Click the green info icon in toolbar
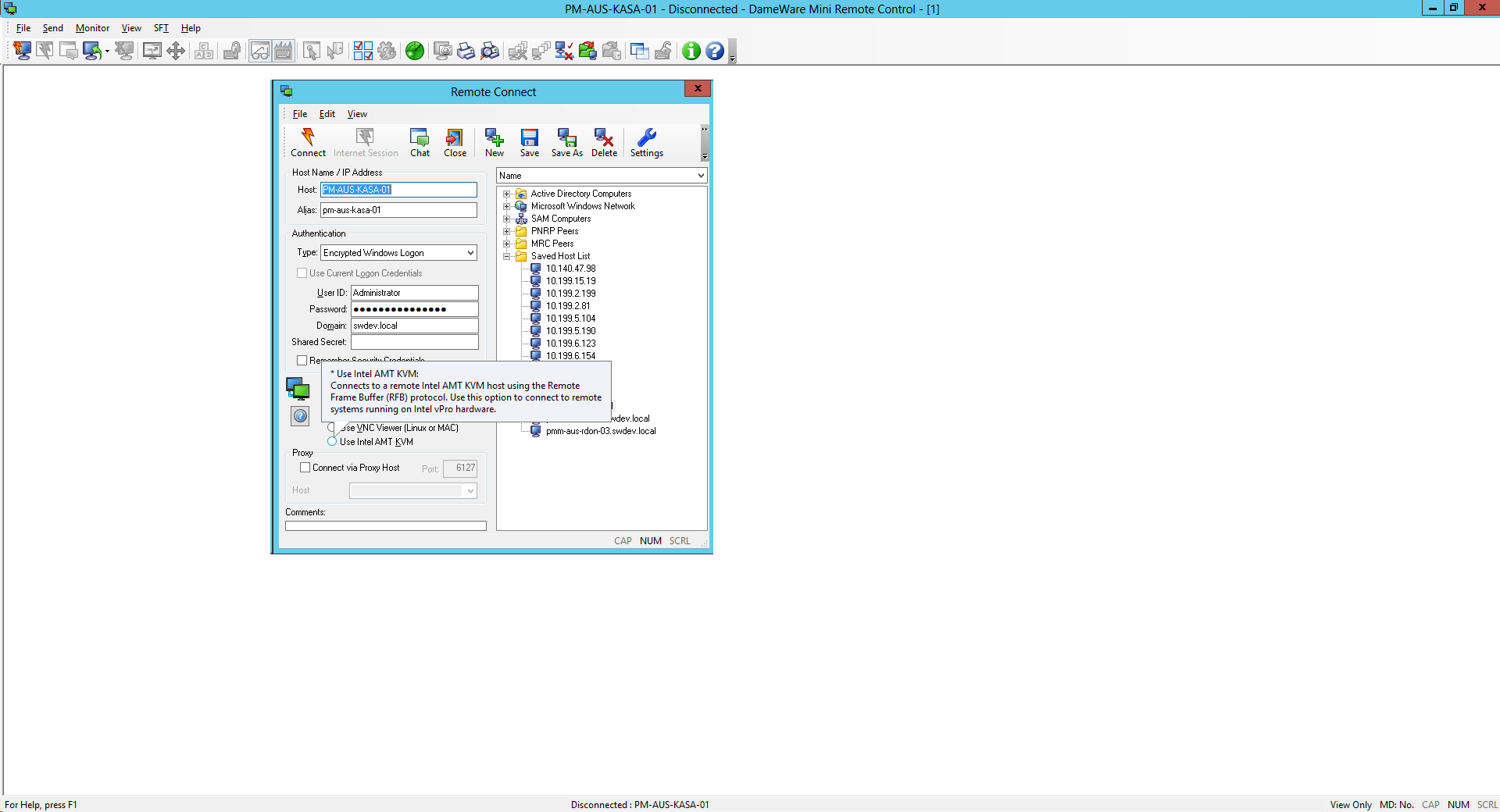 coord(691,51)
